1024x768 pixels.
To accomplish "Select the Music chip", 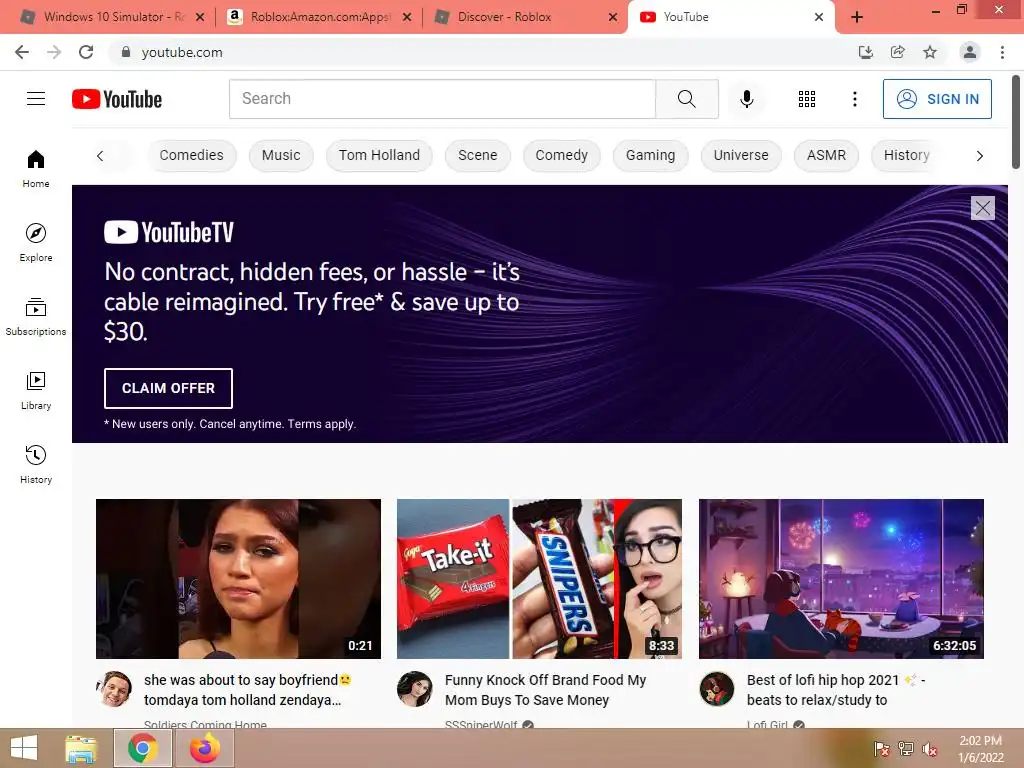I will [x=281, y=155].
